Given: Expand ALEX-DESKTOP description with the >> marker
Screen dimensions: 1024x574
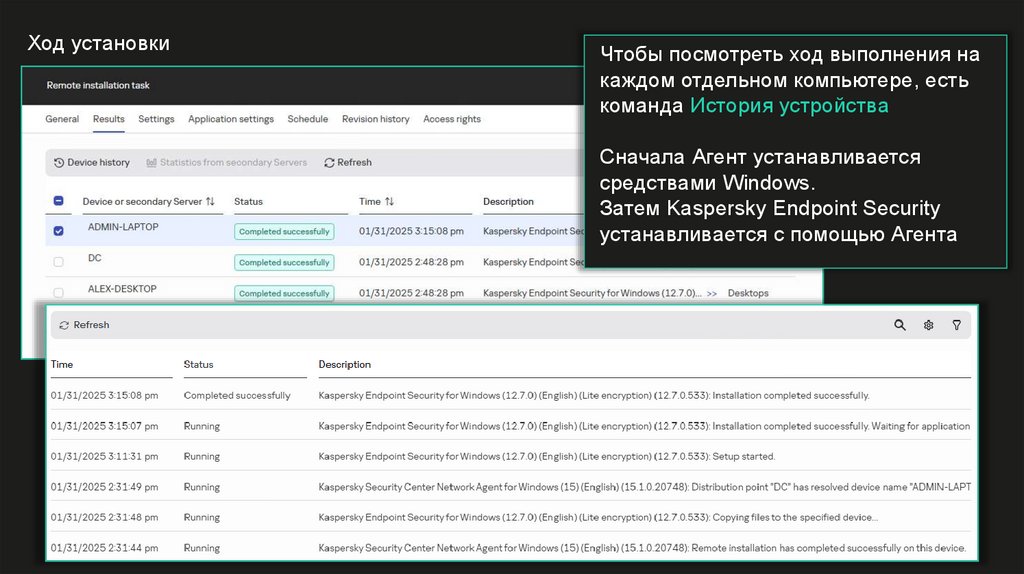Looking at the screenshot, I should coord(712,294).
